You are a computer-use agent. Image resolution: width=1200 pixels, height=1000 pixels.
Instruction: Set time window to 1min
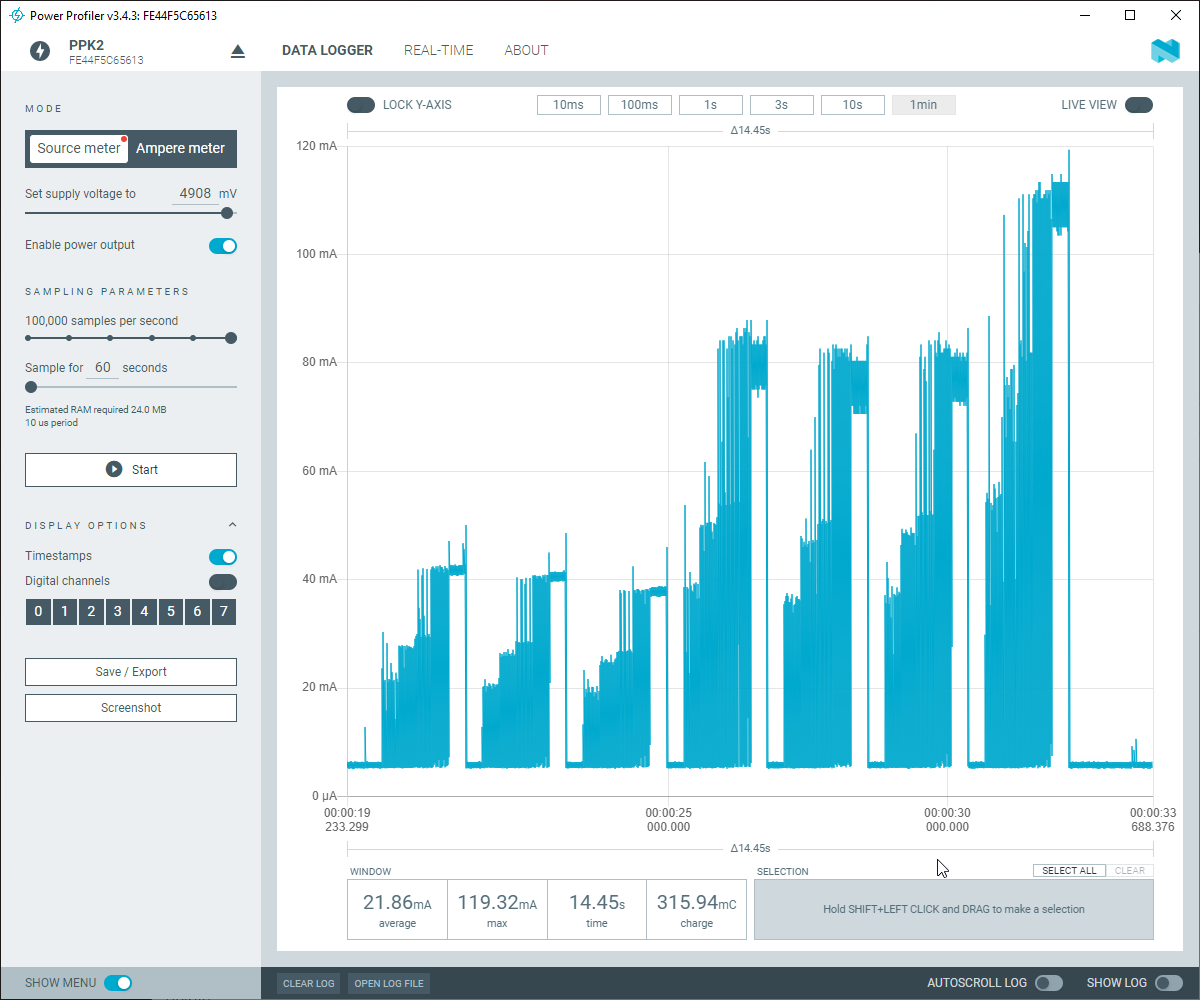coord(923,105)
